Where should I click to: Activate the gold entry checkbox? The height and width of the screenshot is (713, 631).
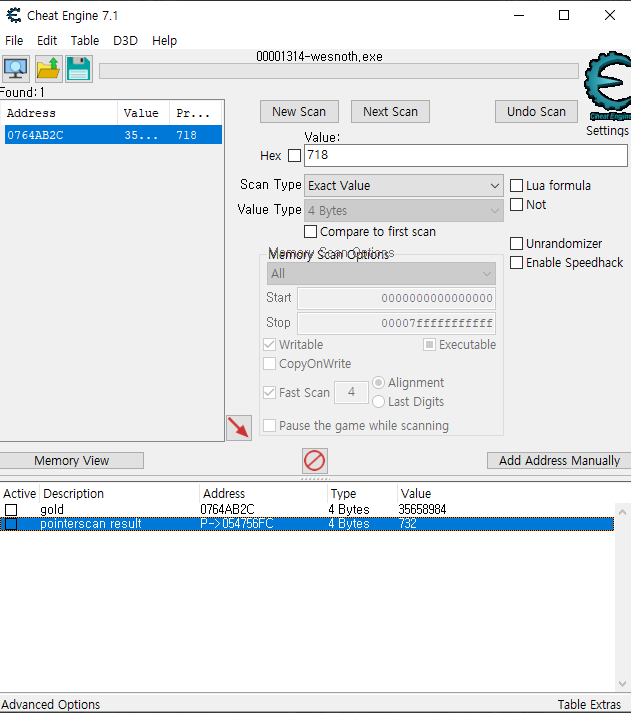(x=11, y=510)
